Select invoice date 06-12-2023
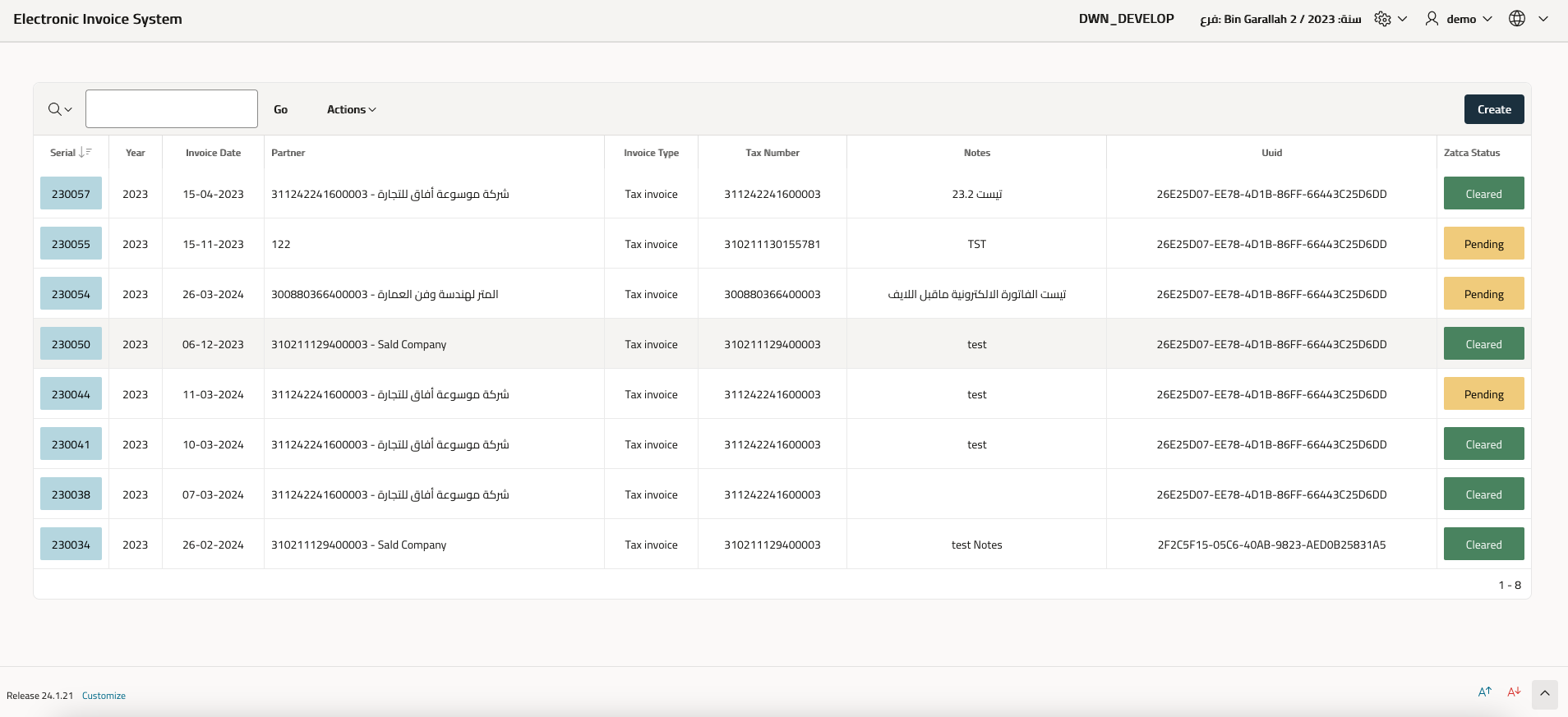This screenshot has width=1568, height=717. tap(213, 344)
